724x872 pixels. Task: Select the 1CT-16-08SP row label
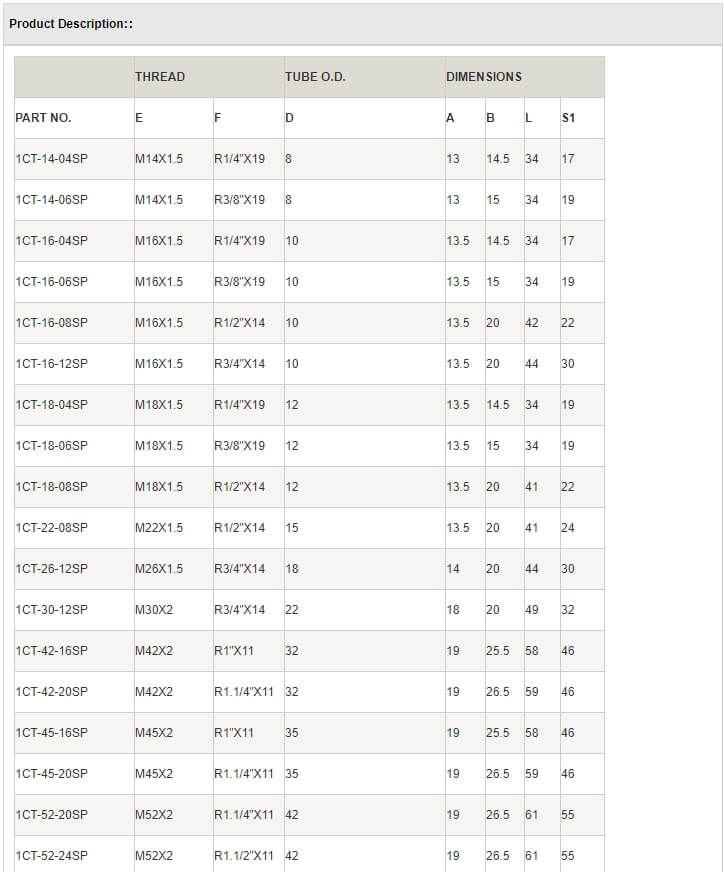[52, 323]
